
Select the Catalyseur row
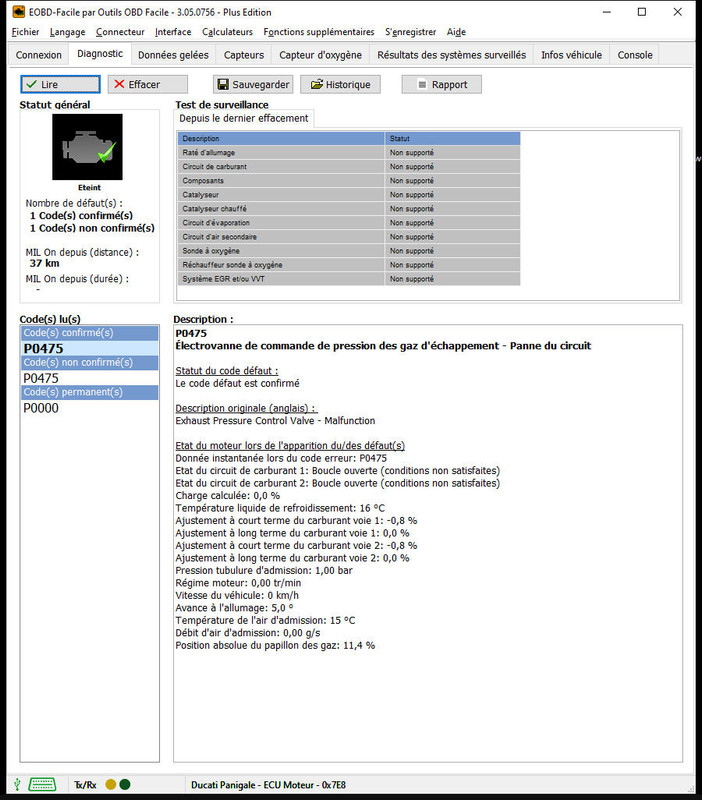(349, 194)
